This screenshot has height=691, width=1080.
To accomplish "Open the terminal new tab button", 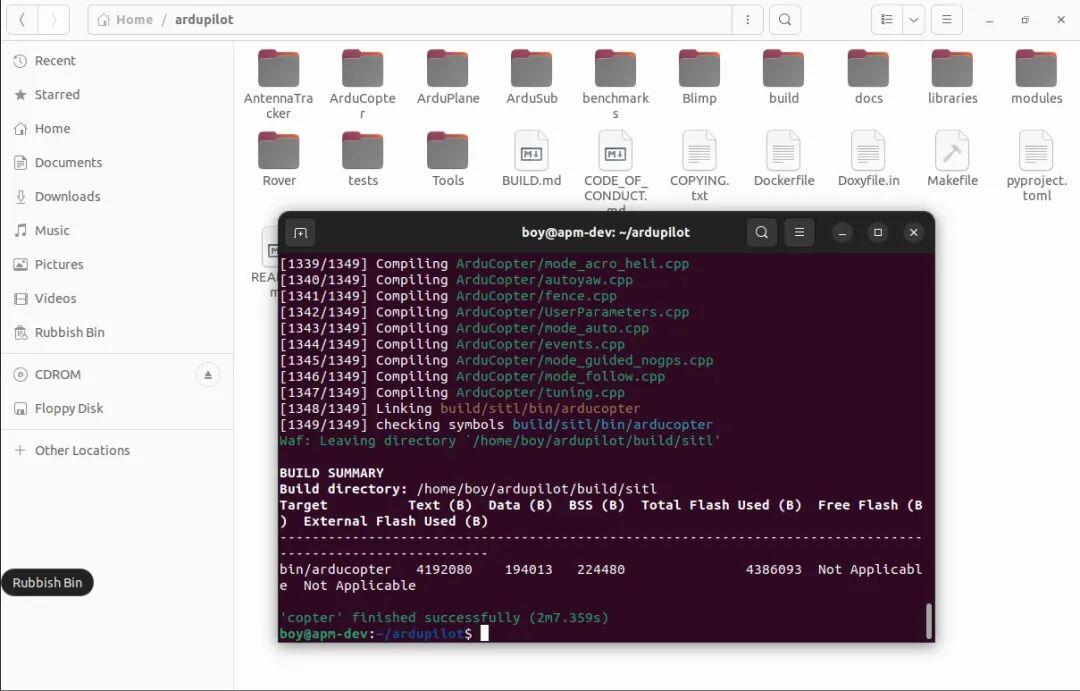I will click(x=300, y=233).
